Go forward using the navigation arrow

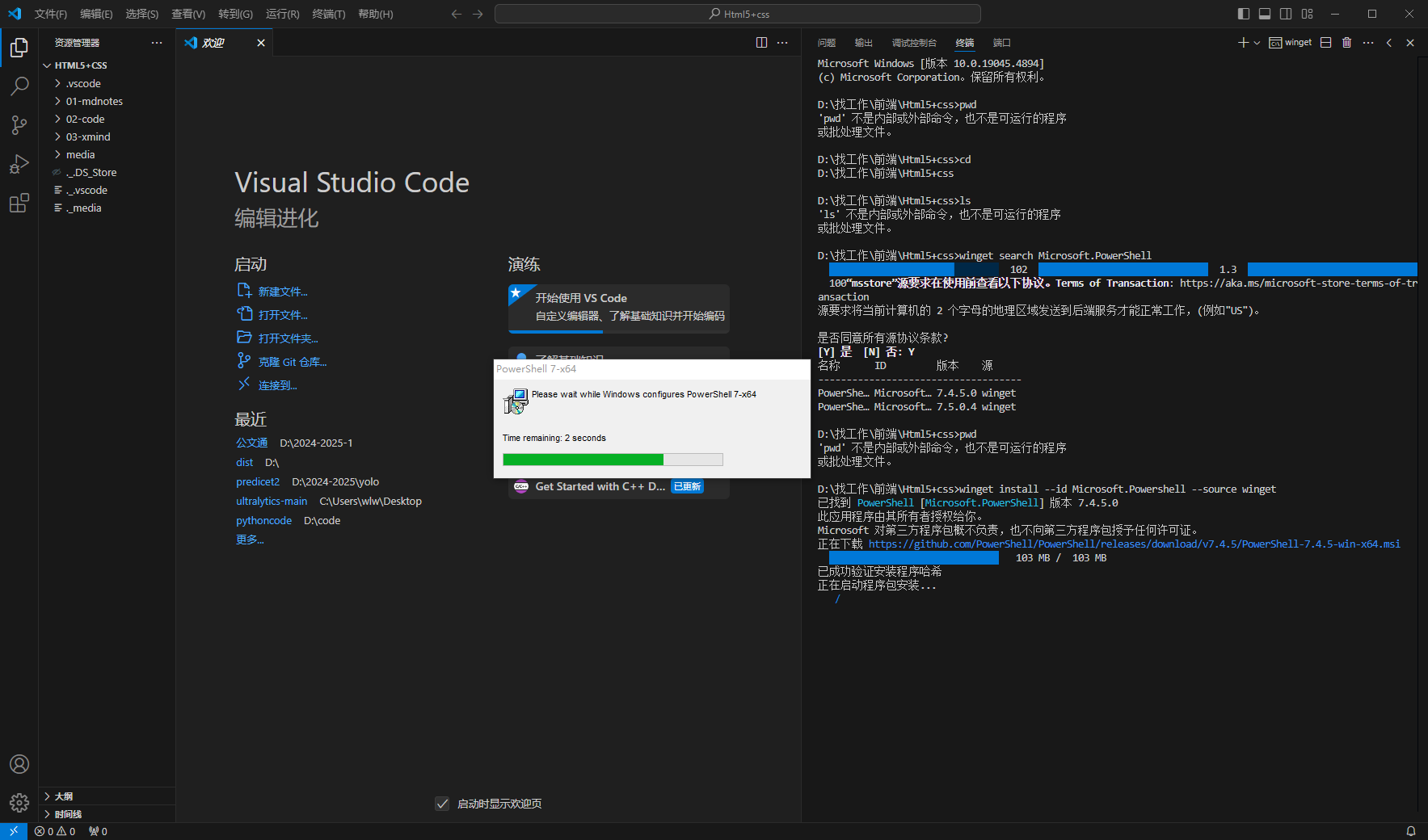tap(478, 14)
